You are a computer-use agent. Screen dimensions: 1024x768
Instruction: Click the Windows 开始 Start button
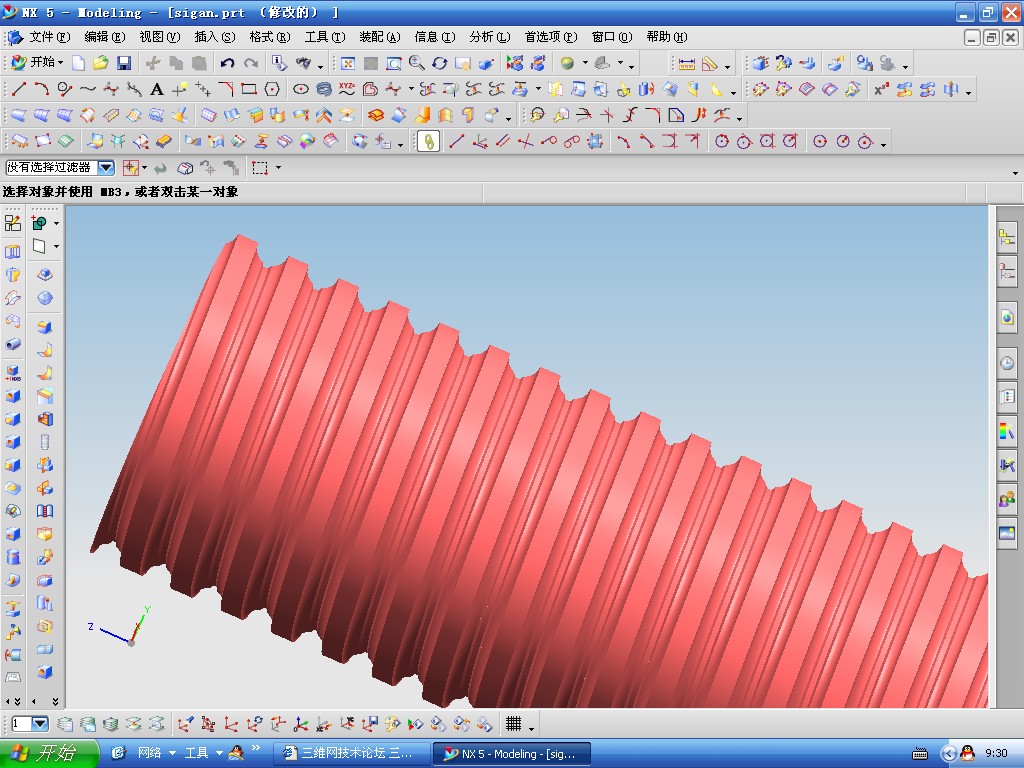pos(49,754)
